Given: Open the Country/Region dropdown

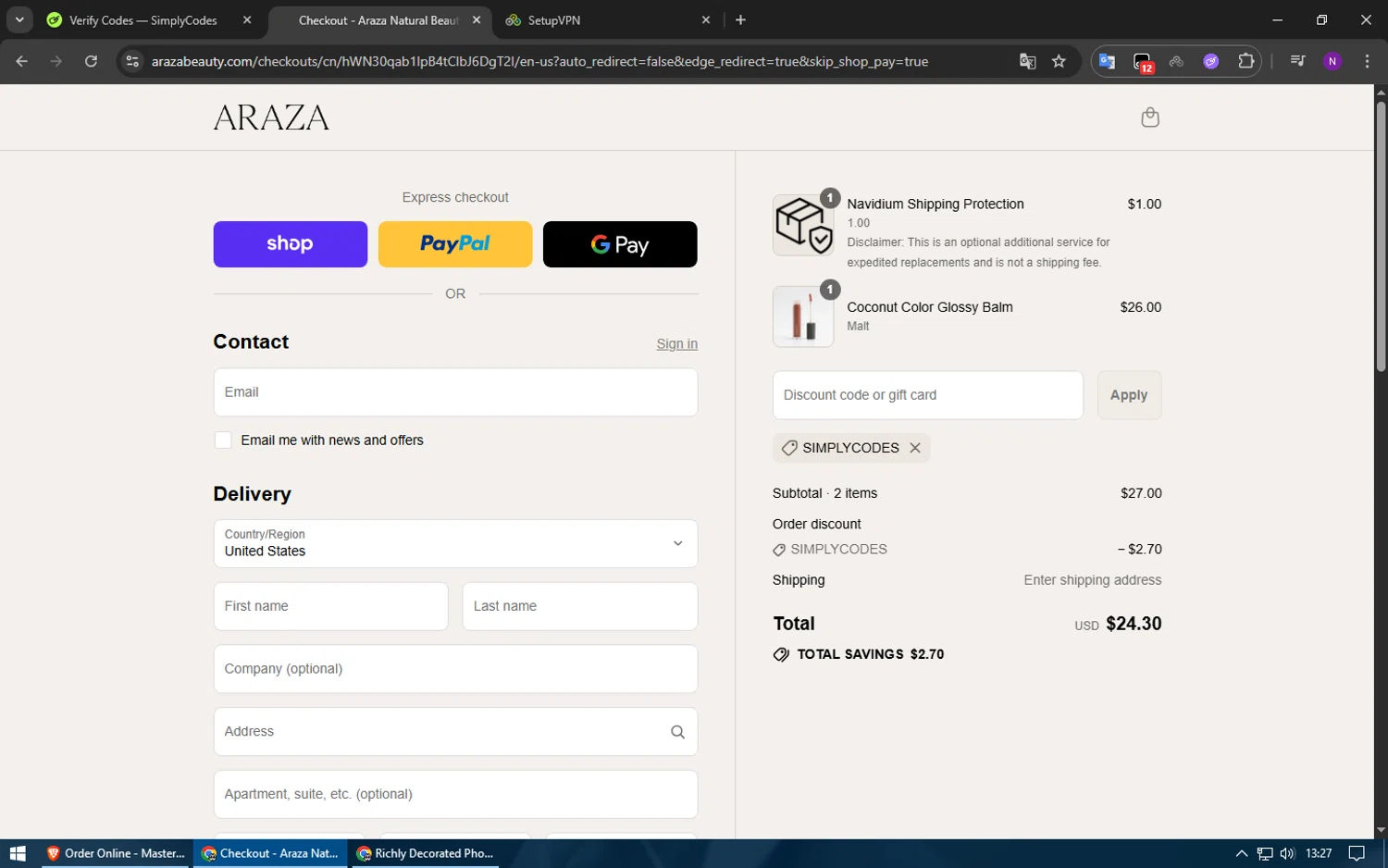Looking at the screenshot, I should pyautogui.click(x=455, y=543).
